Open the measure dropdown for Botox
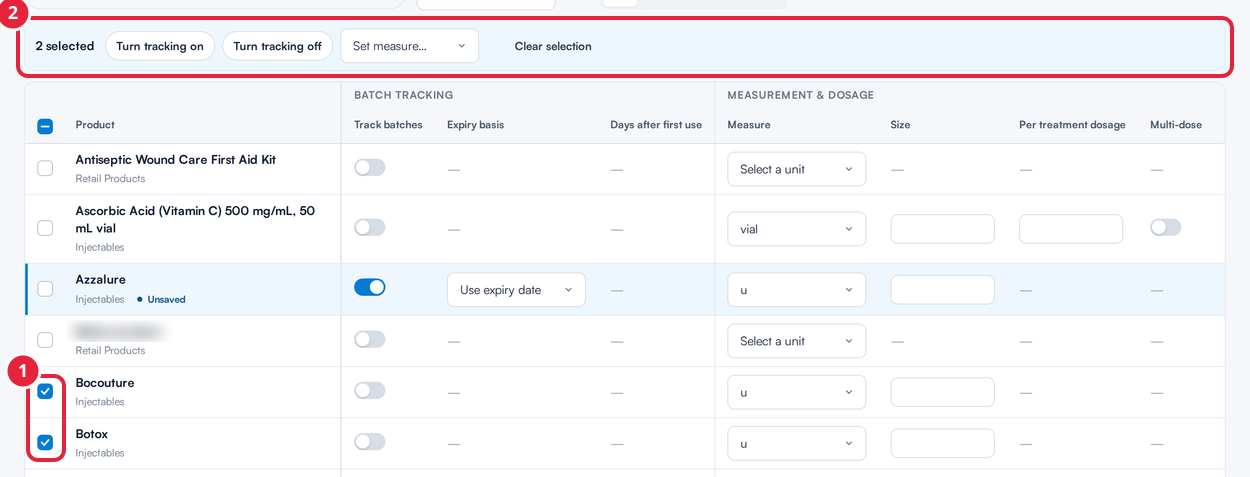This screenshot has width=1250, height=477. pyautogui.click(x=796, y=444)
